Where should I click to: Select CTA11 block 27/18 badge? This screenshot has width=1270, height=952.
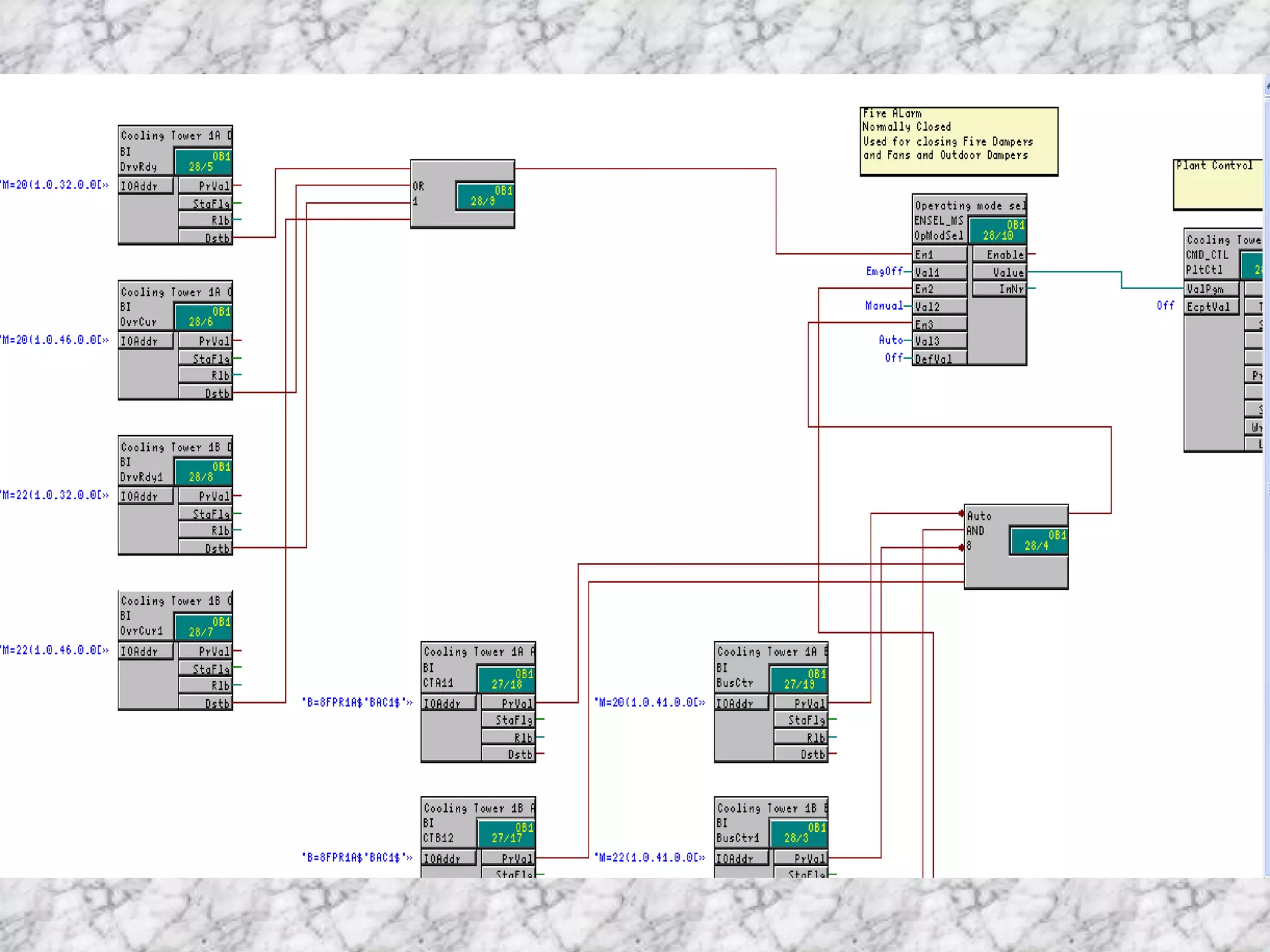pos(506,679)
